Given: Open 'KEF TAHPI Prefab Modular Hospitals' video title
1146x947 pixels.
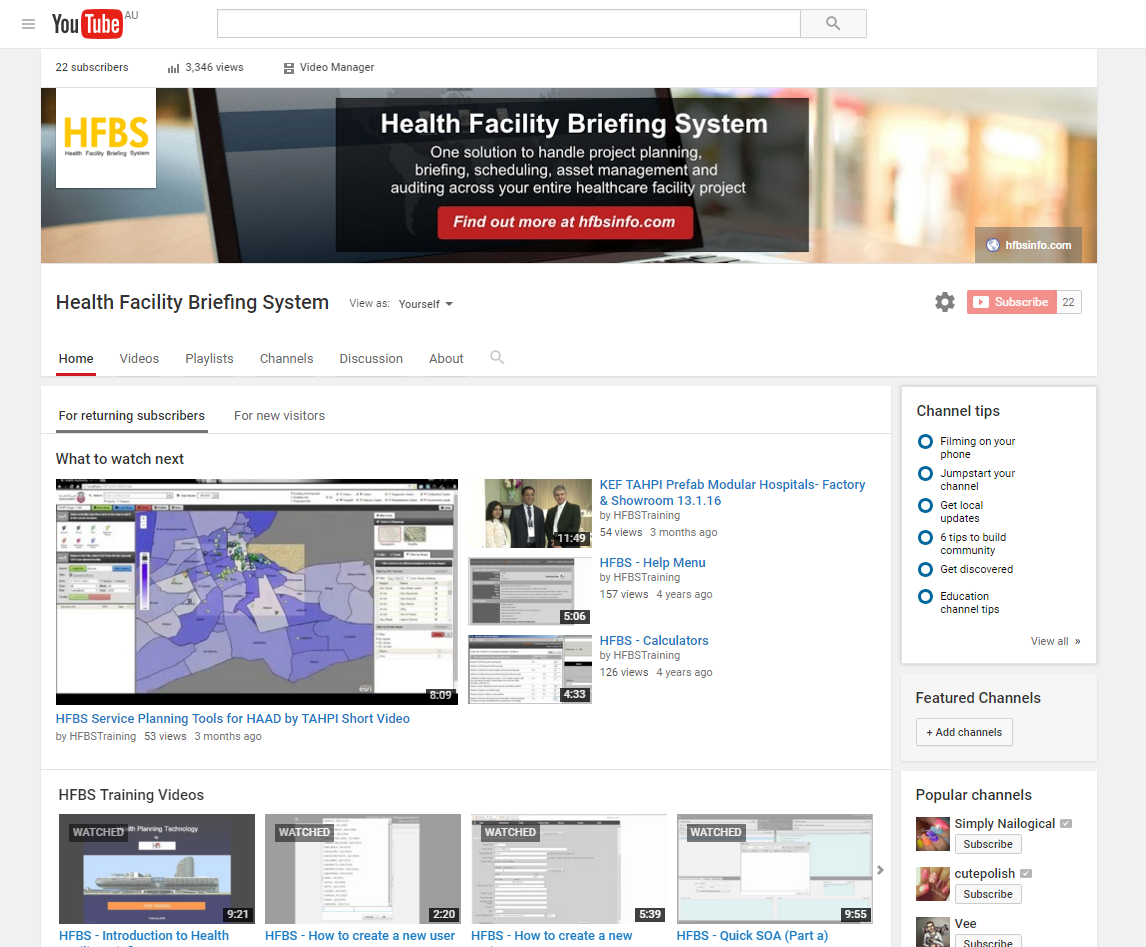Looking at the screenshot, I should coord(732,492).
